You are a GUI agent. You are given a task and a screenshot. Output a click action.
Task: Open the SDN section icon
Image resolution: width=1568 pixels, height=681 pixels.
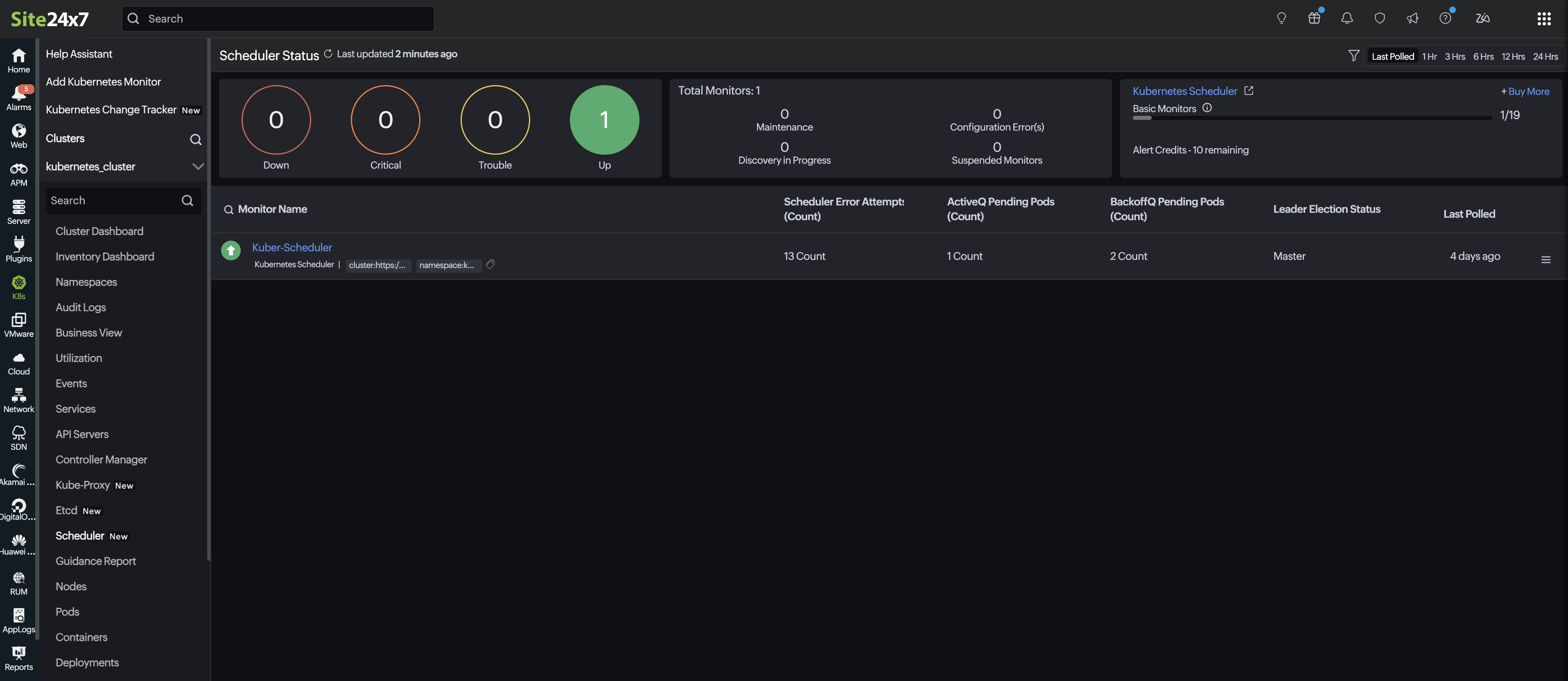coord(18,438)
